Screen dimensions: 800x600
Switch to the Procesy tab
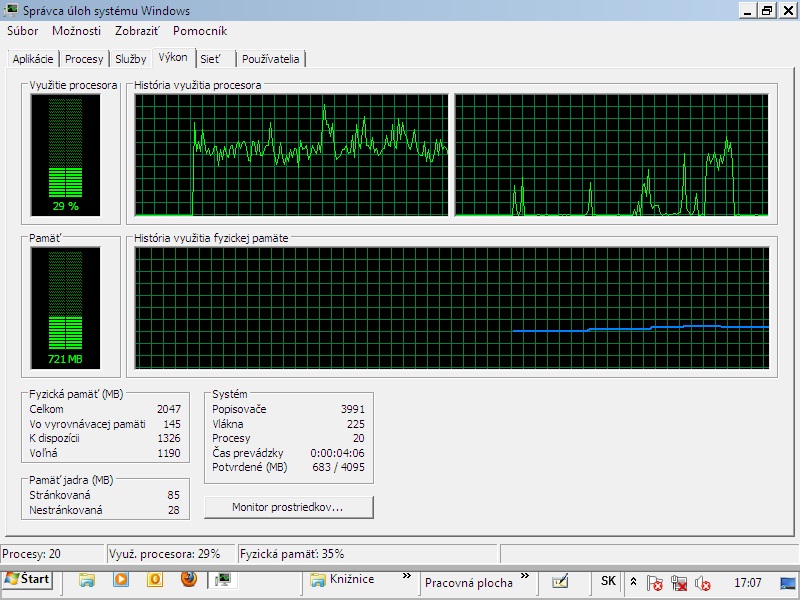click(x=84, y=59)
